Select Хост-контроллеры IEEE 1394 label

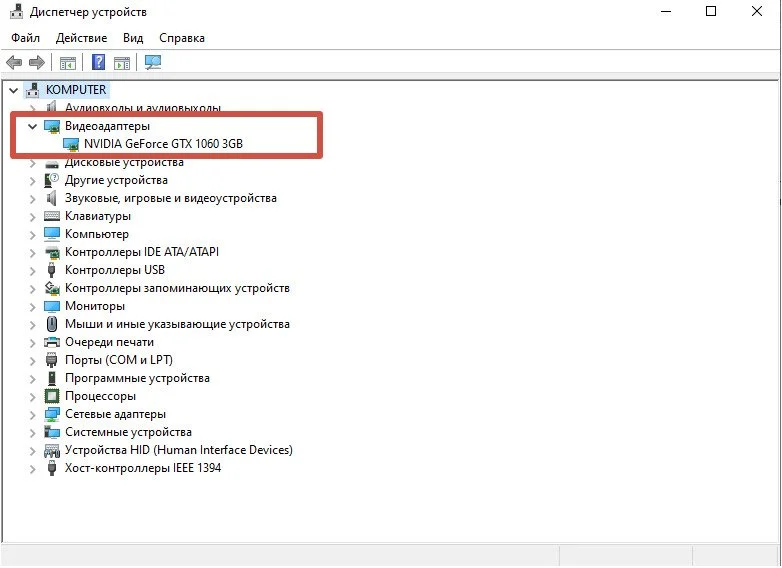pos(143,468)
